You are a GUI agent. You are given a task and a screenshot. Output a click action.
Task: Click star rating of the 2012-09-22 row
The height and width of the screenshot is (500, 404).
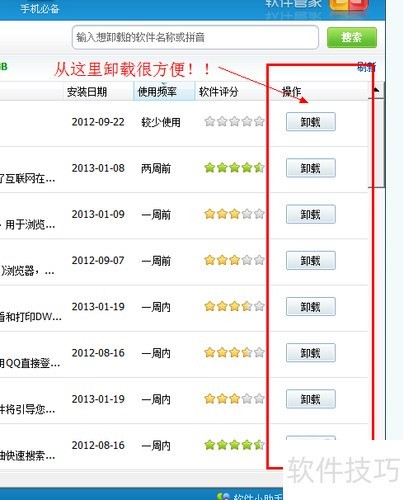pos(234,121)
